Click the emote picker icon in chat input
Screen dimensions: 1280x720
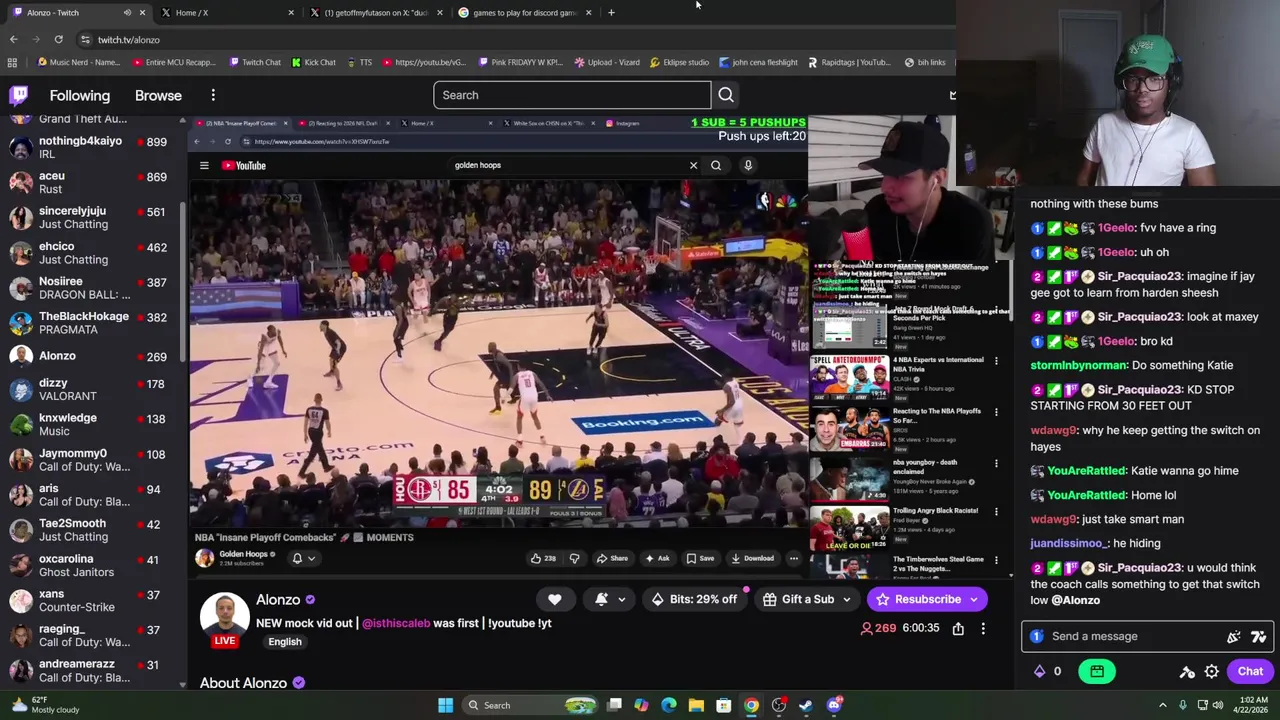point(1259,636)
